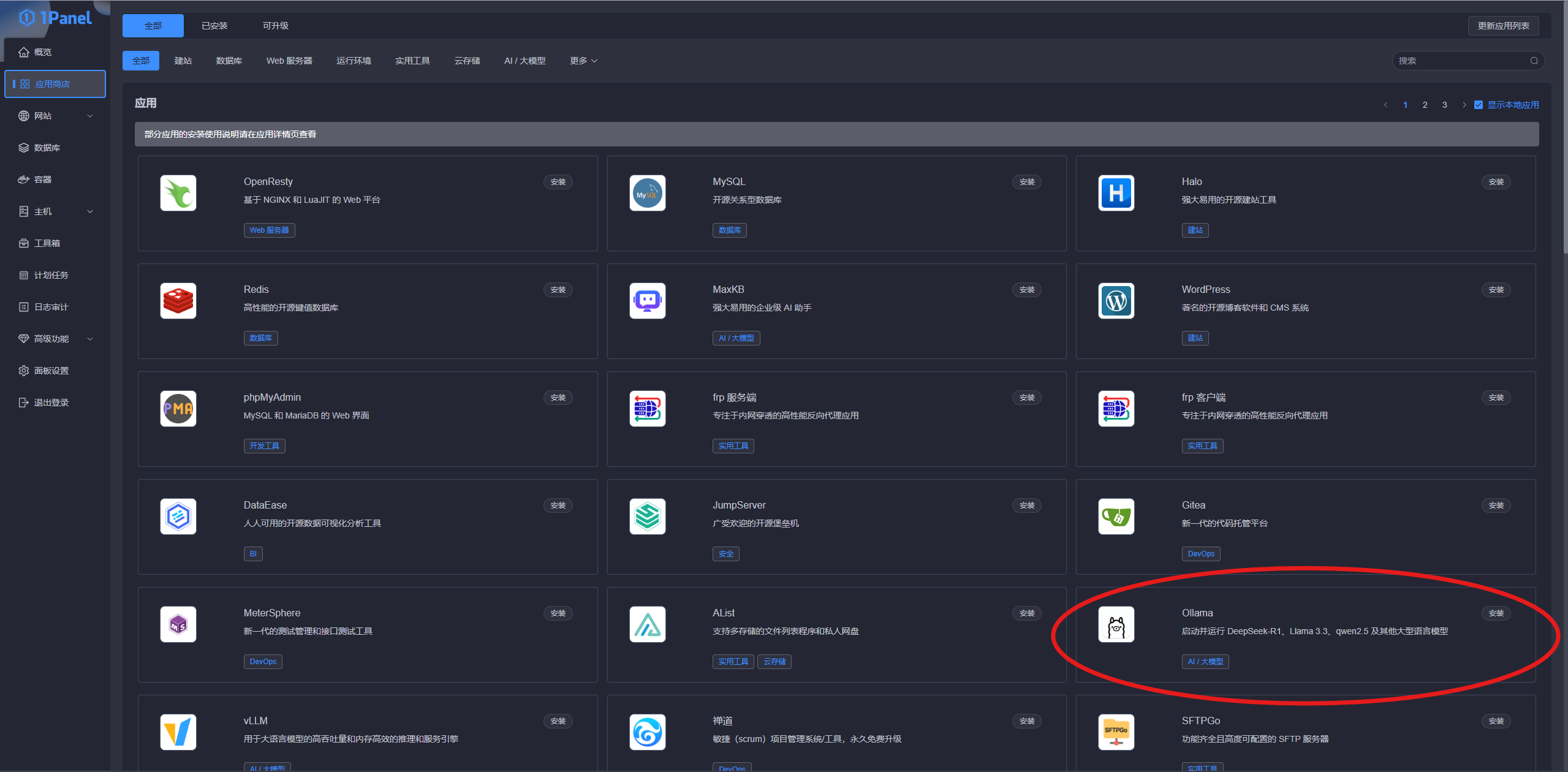Image resolution: width=1568 pixels, height=772 pixels.
Task: Open 工具箱 in the sidebar
Action: pyautogui.click(x=55, y=243)
